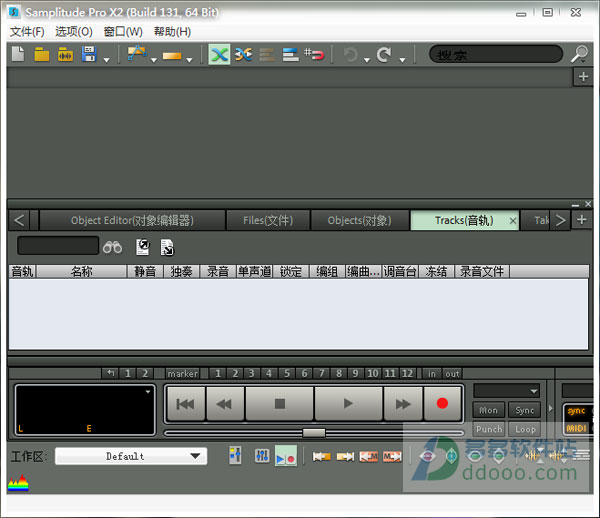Open the rainbow spectrum visualization icon
Viewport: 600px width, 518px height.
(x=18, y=483)
